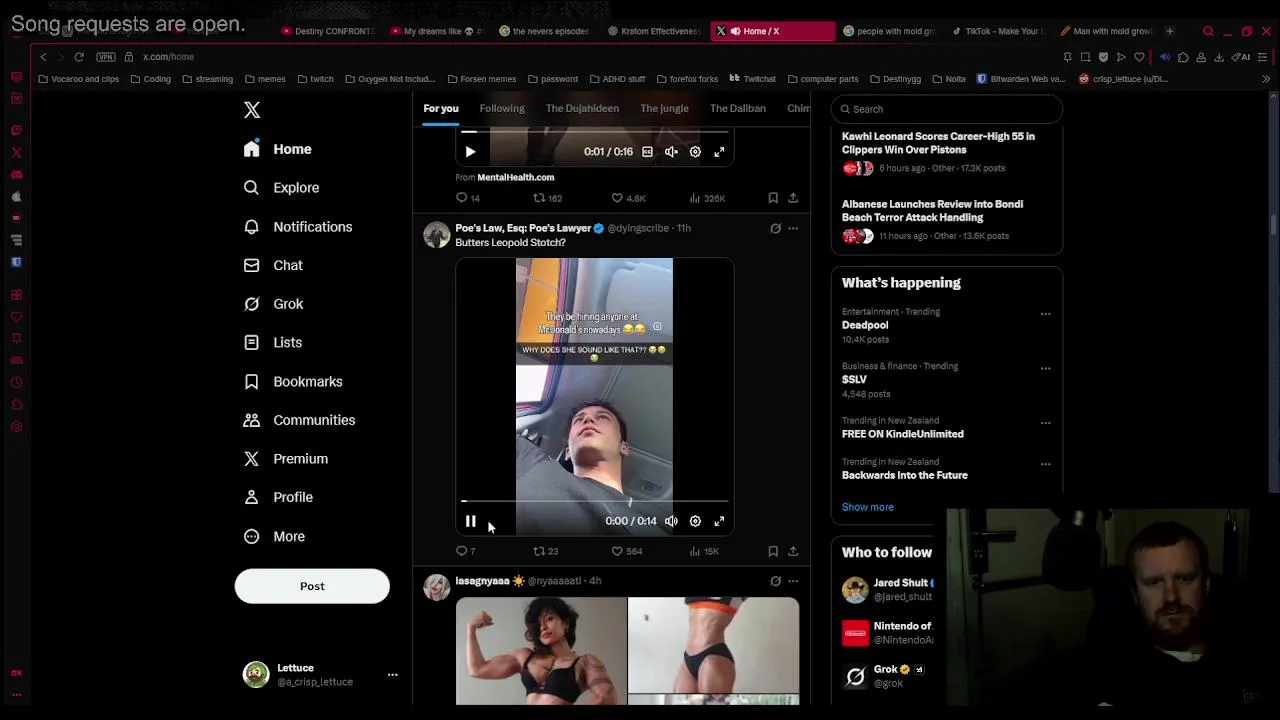This screenshot has width=1280, height=720.
Task: Pause the McDonald's video
Action: click(x=470, y=521)
